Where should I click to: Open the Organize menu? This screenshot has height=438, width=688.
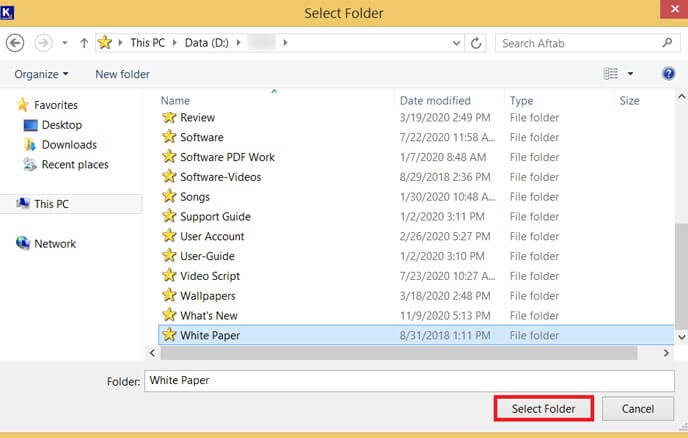[41, 74]
